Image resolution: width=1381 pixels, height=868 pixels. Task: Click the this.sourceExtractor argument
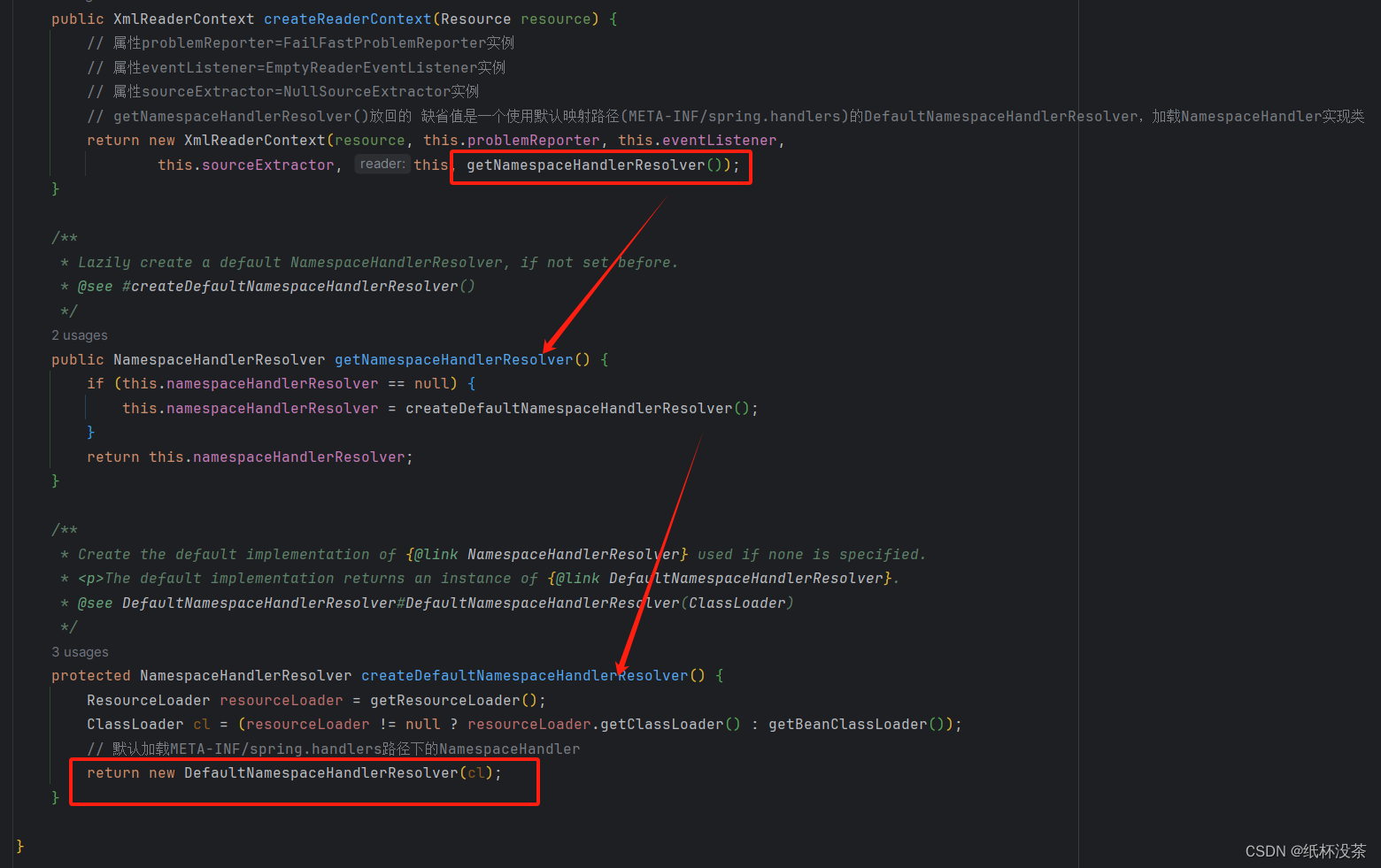click(x=245, y=165)
